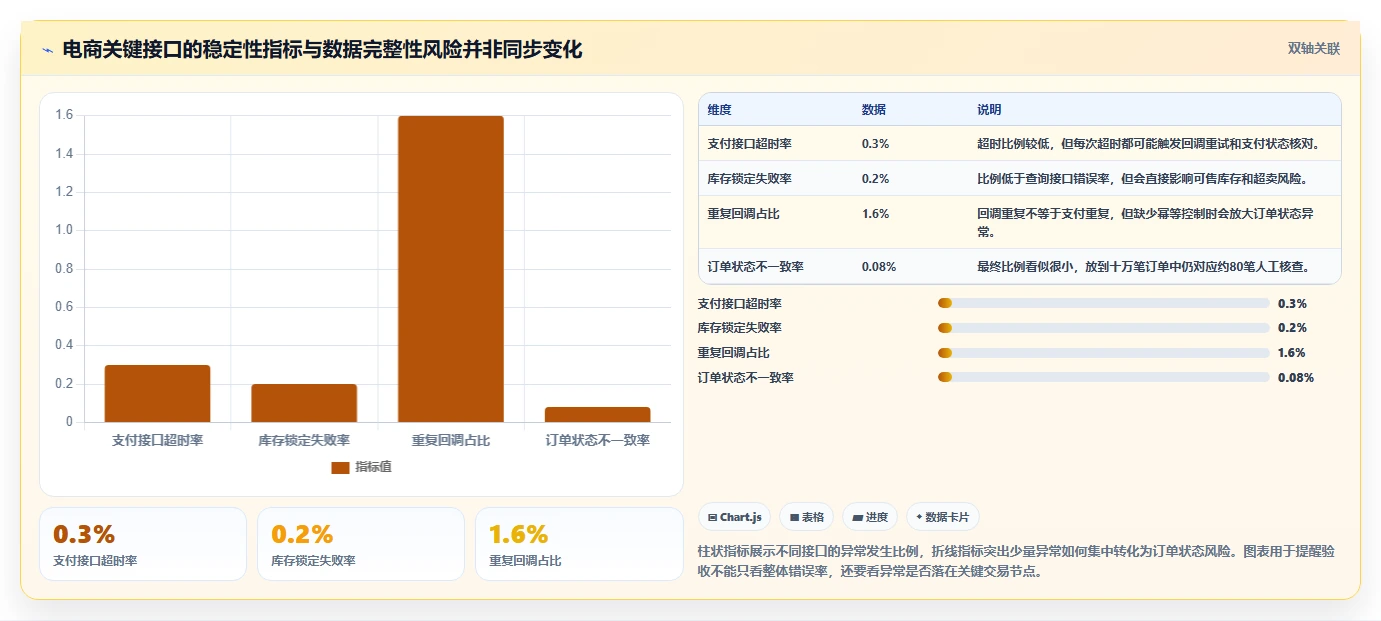Click the 0.3% 支付接口超时率 data card
The width and height of the screenshot is (1381, 621).
143,544
